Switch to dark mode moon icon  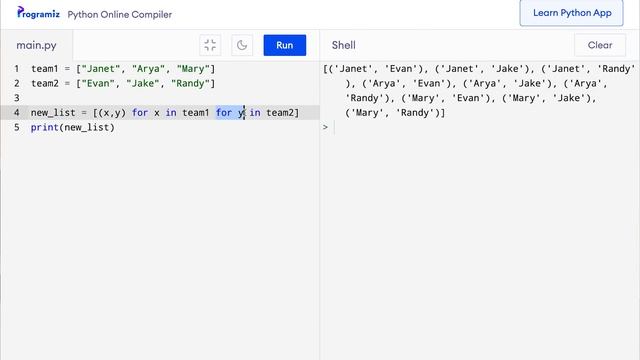click(242, 45)
